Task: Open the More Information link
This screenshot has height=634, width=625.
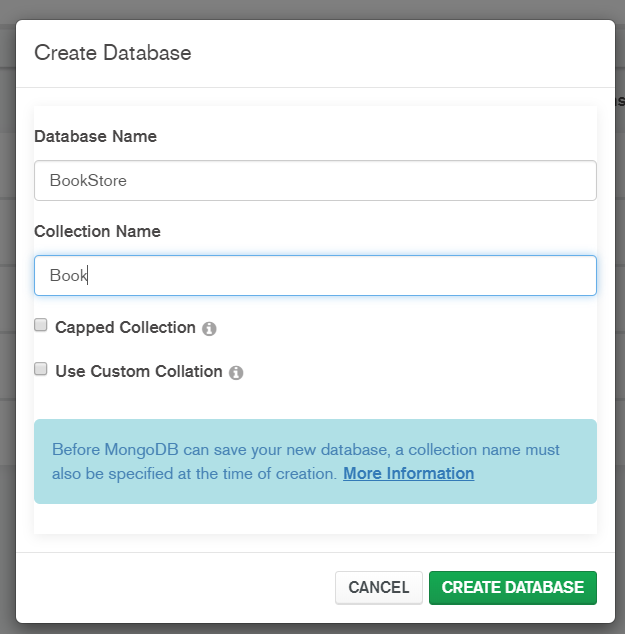Action: coord(408,473)
